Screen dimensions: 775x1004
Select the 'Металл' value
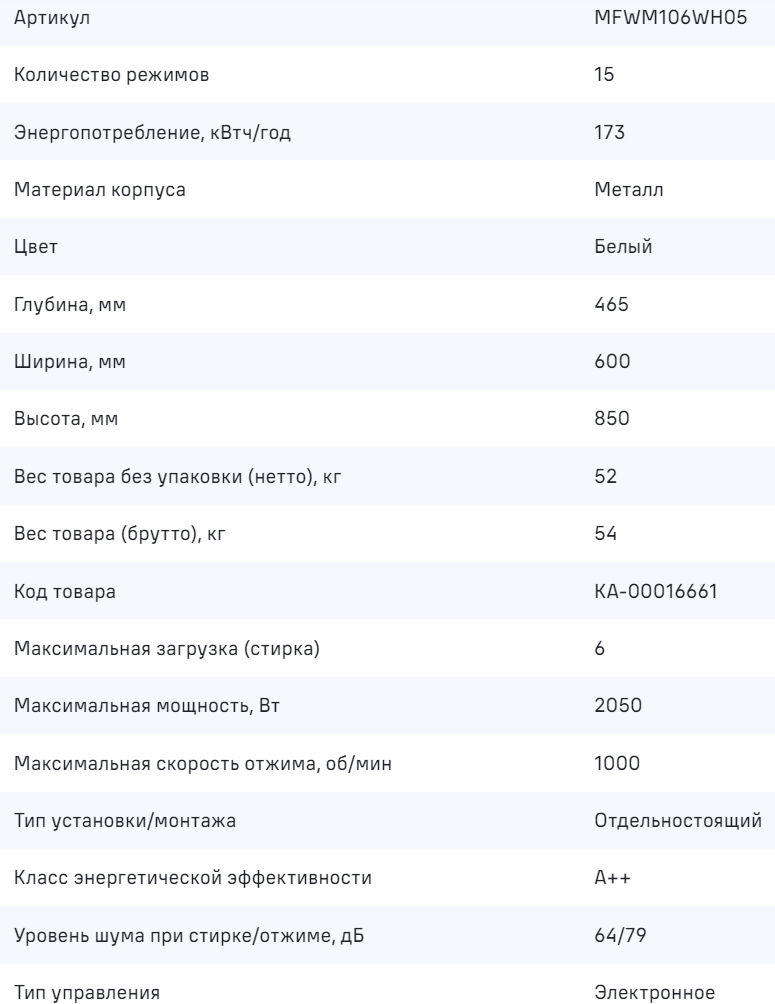(x=622, y=191)
